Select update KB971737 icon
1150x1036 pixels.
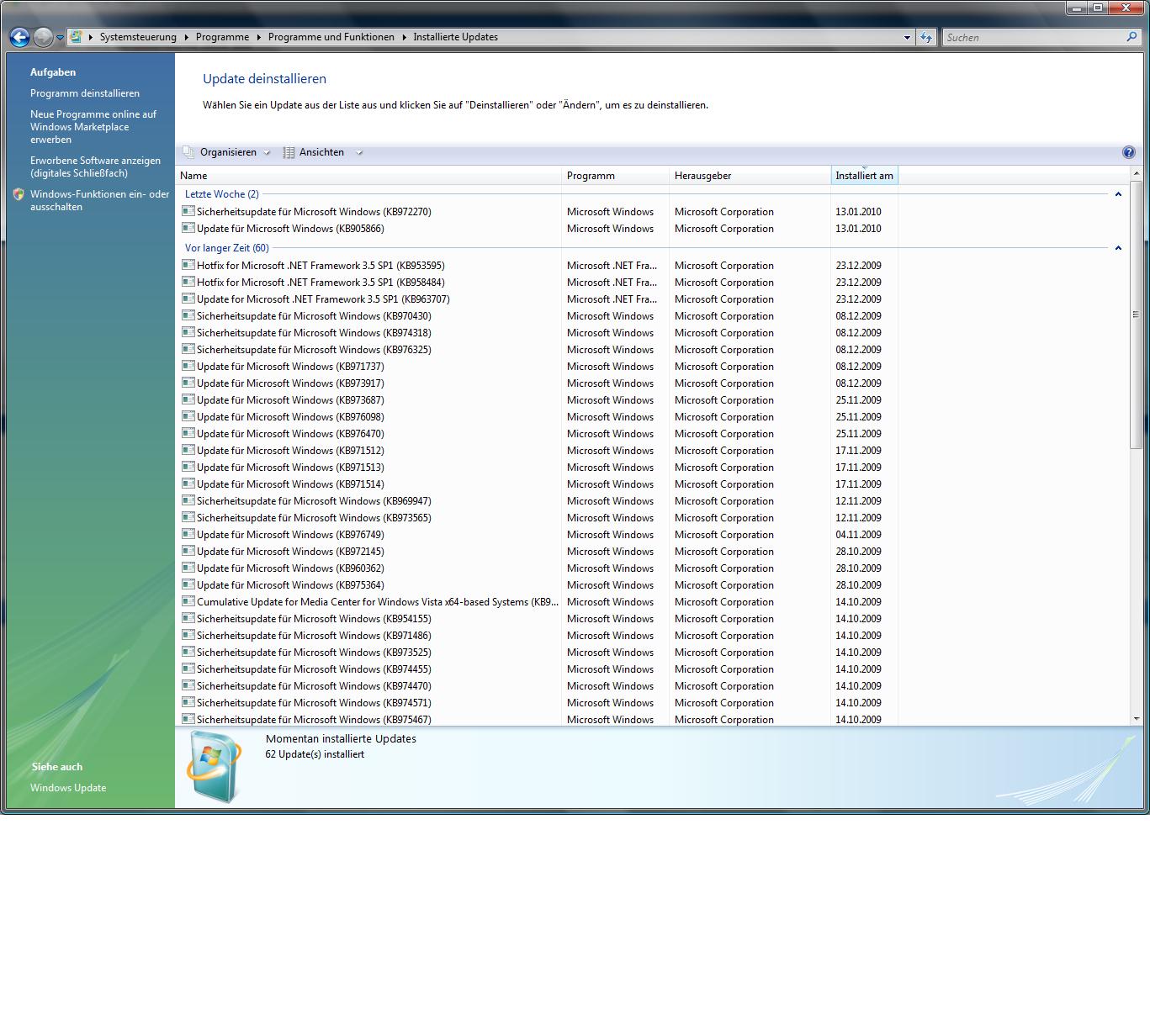coord(188,366)
